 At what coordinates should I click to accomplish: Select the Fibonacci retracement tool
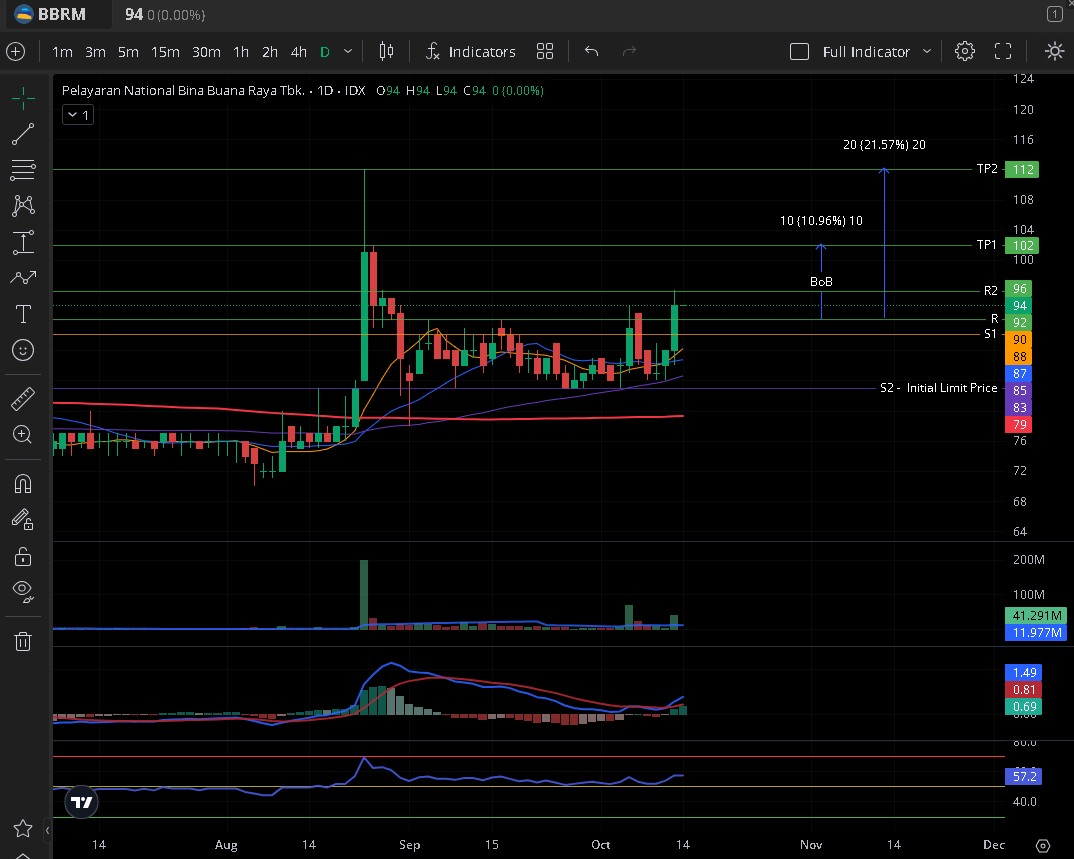(23, 170)
